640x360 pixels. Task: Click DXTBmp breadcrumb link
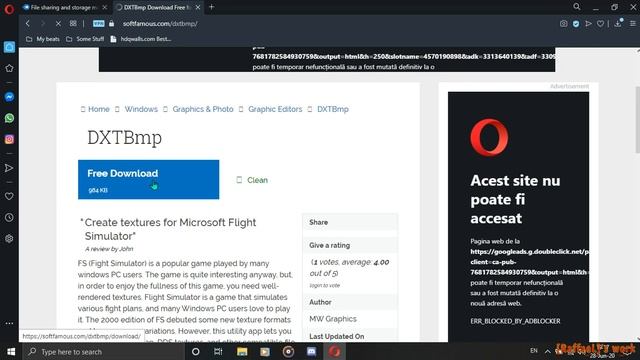click(x=333, y=109)
